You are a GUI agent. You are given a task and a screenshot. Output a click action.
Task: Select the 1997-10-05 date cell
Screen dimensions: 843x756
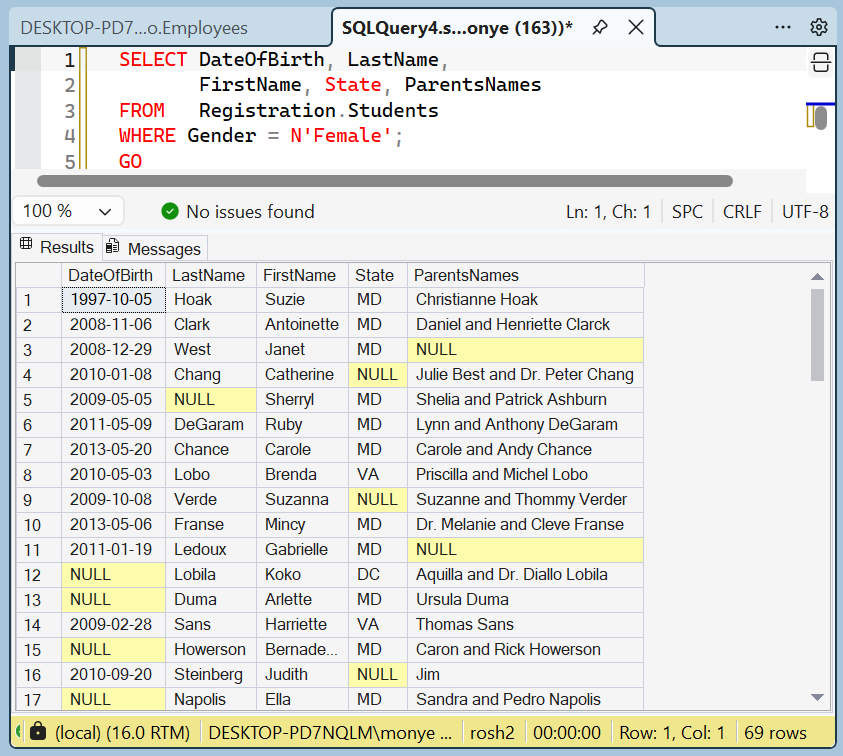[113, 299]
